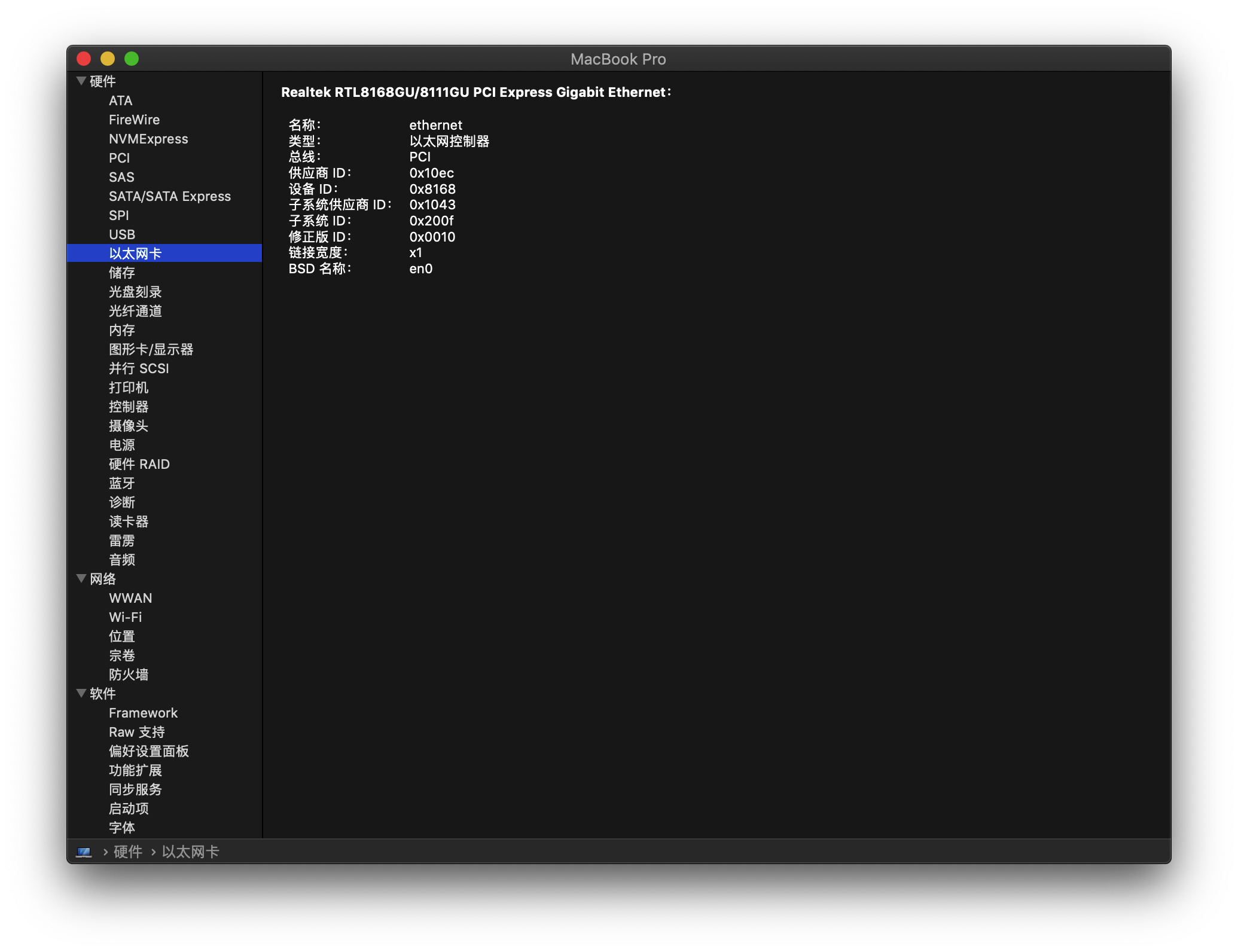The height and width of the screenshot is (952, 1238).
Task: Click the yellow minimize window button
Action: [108, 59]
